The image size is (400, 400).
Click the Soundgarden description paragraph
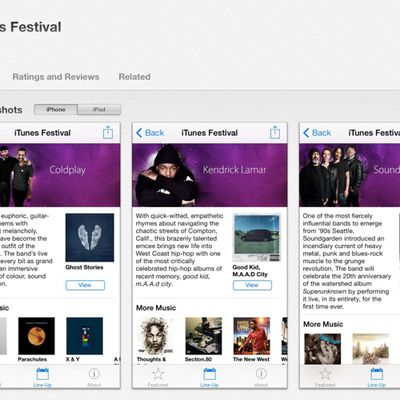click(x=347, y=261)
